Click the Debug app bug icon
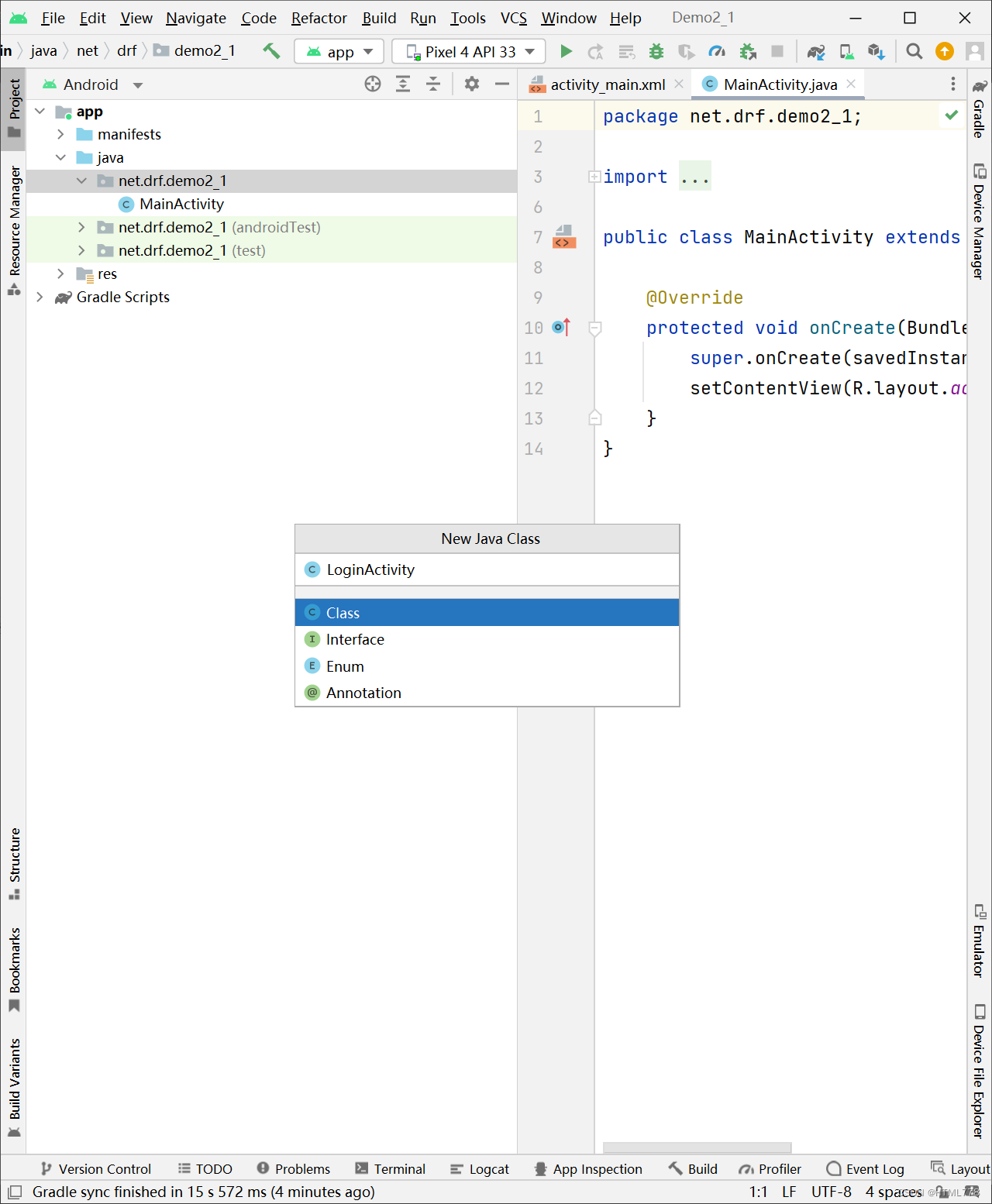 tap(656, 51)
